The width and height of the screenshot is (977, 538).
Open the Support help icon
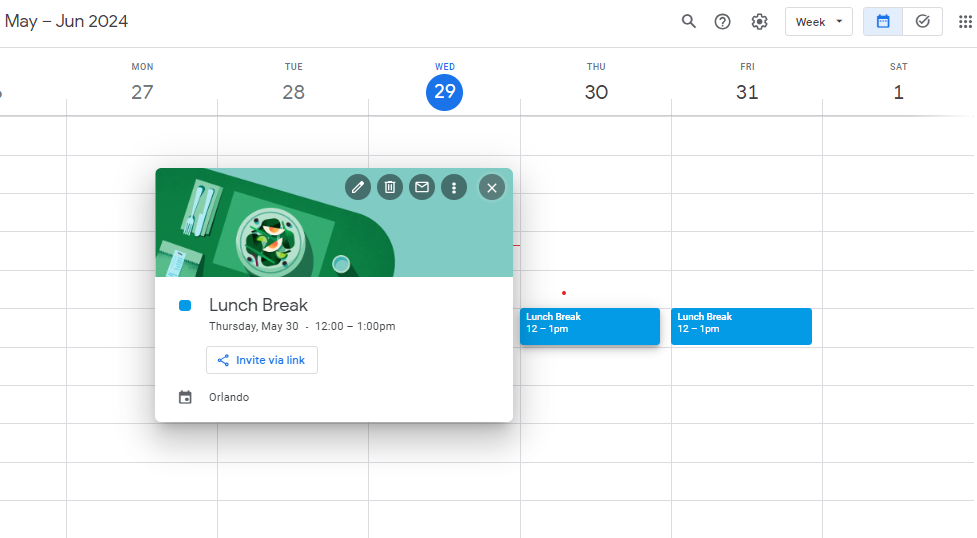pos(722,22)
